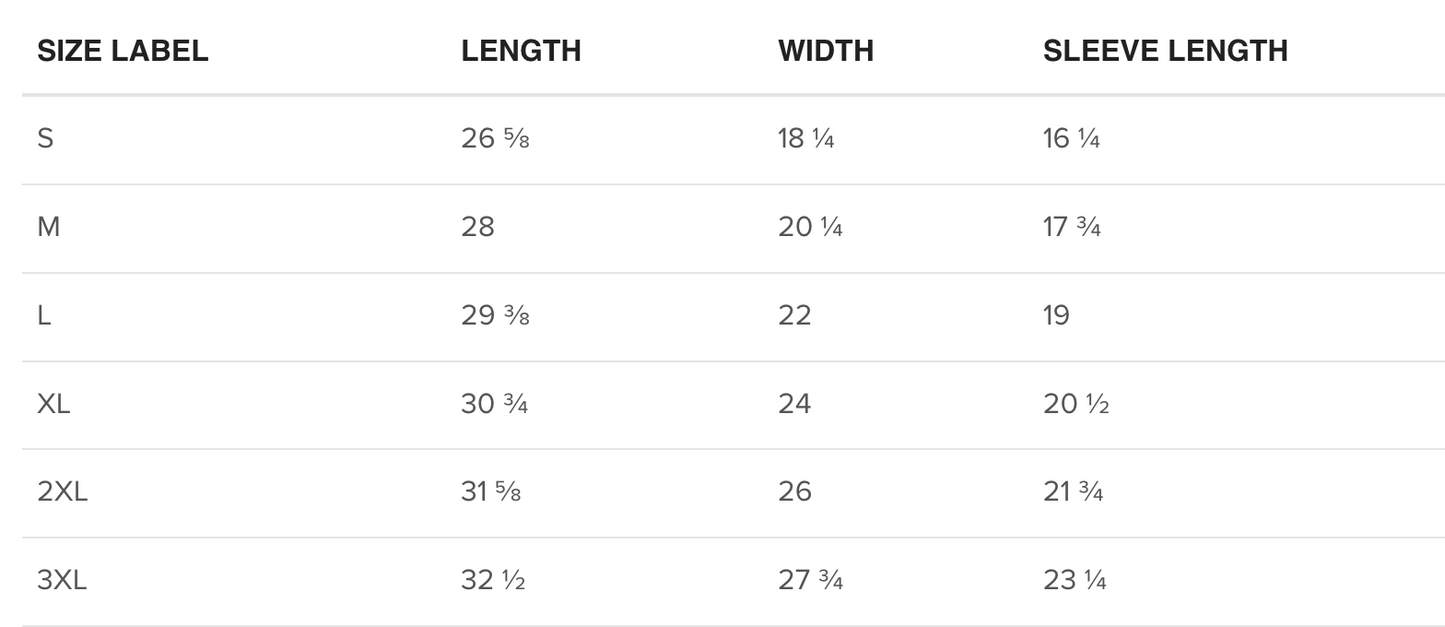Select the length value 28 for M

pos(478,227)
